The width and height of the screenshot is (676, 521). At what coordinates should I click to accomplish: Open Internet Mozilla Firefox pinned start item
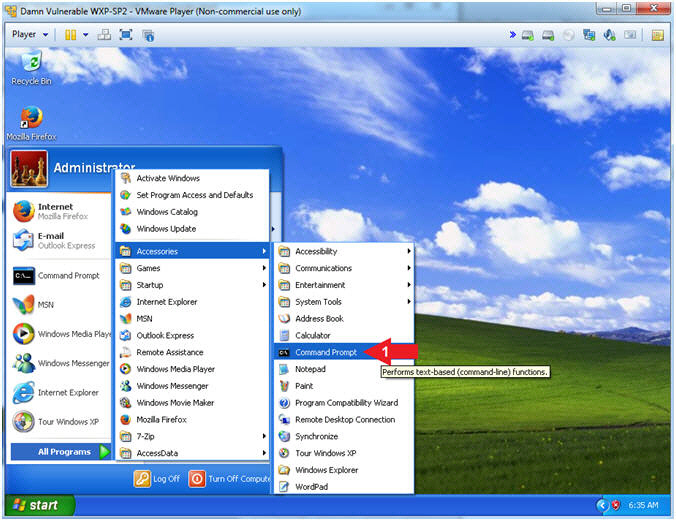pyautogui.click(x=60, y=211)
